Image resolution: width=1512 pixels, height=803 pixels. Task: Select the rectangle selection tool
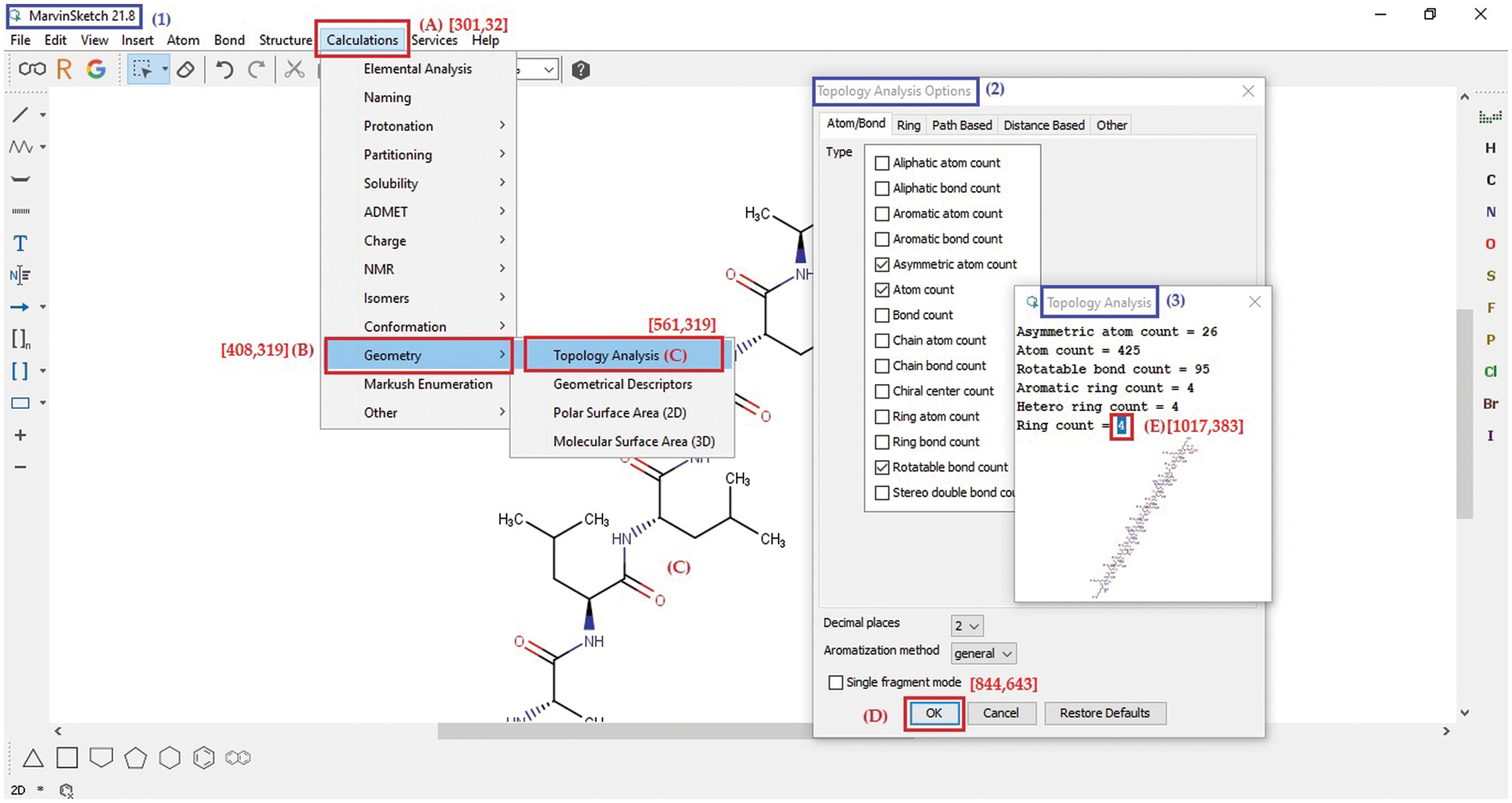click(142, 71)
